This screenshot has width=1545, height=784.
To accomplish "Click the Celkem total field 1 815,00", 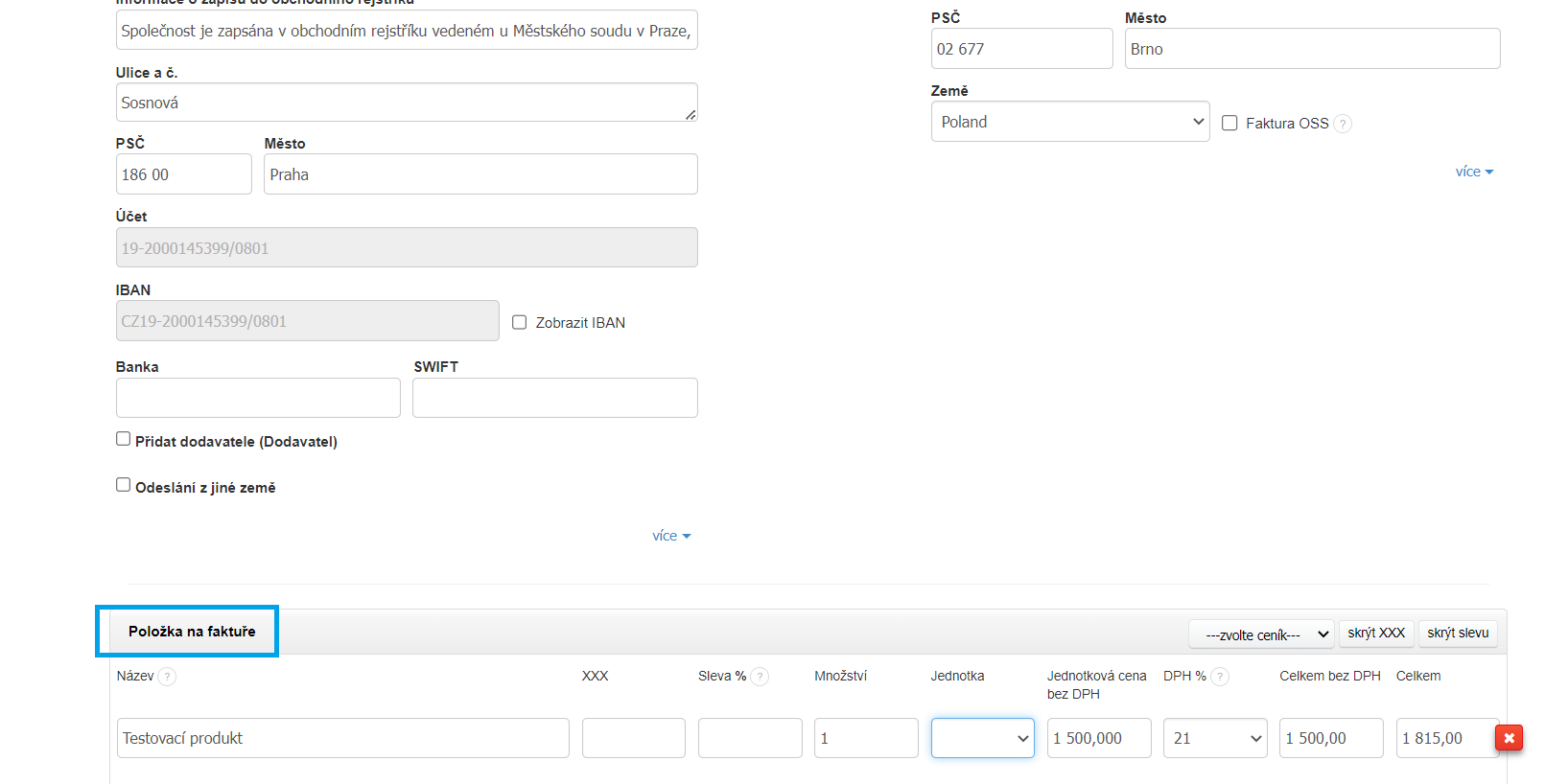I will 1447,738.
